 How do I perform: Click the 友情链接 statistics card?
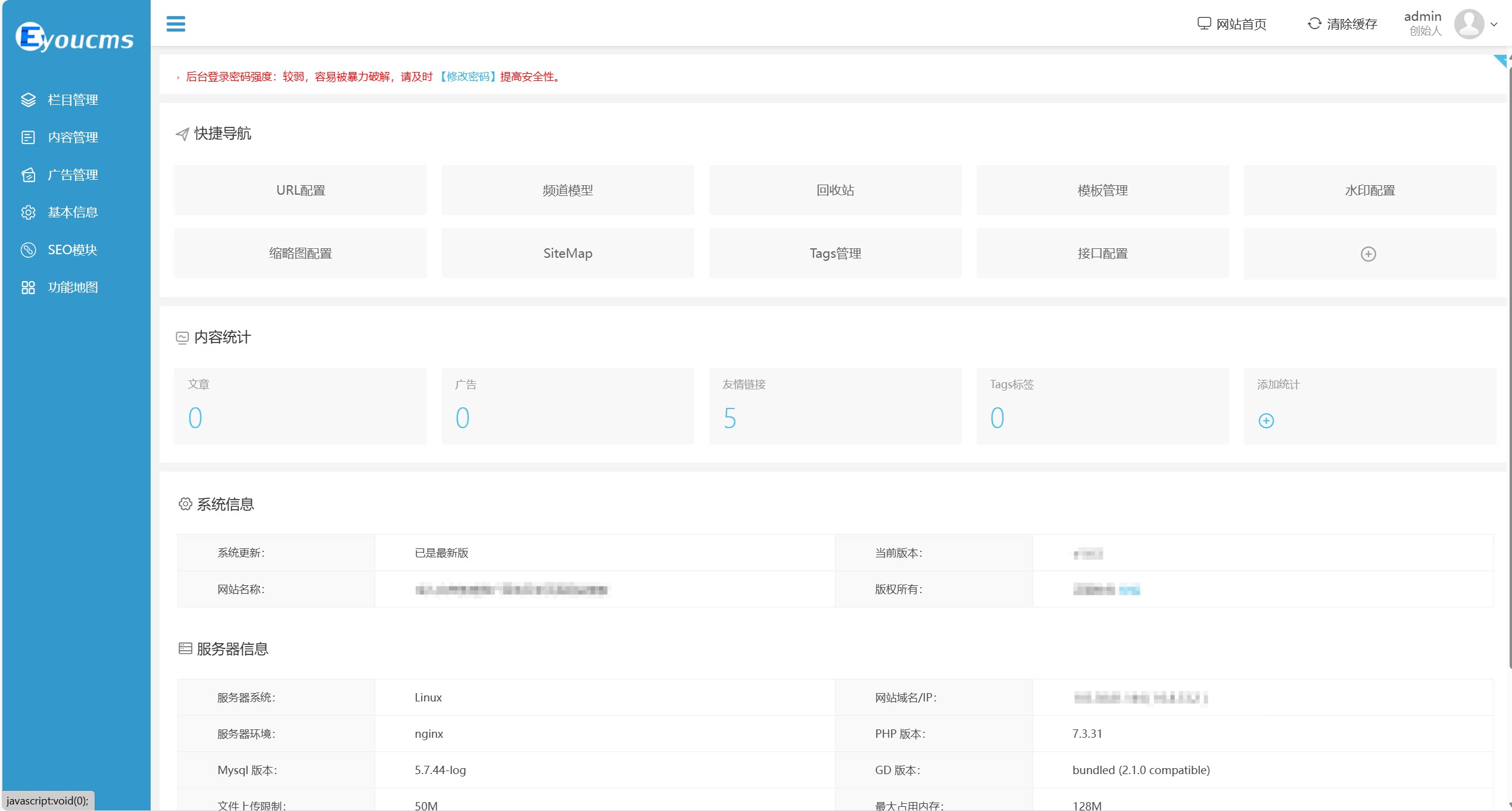(x=834, y=406)
